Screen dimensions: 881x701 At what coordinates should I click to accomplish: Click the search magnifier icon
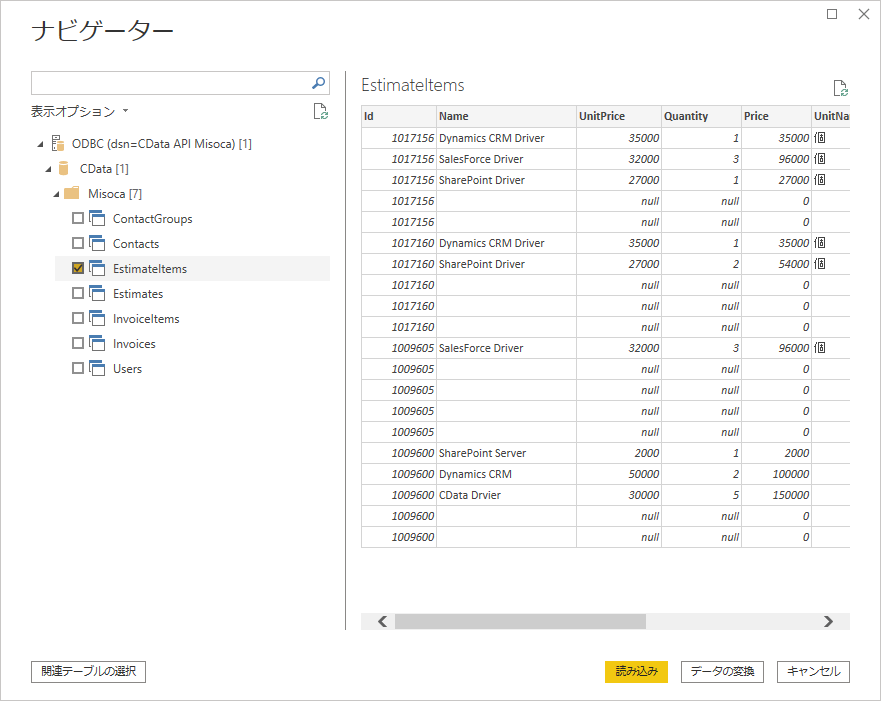[319, 83]
